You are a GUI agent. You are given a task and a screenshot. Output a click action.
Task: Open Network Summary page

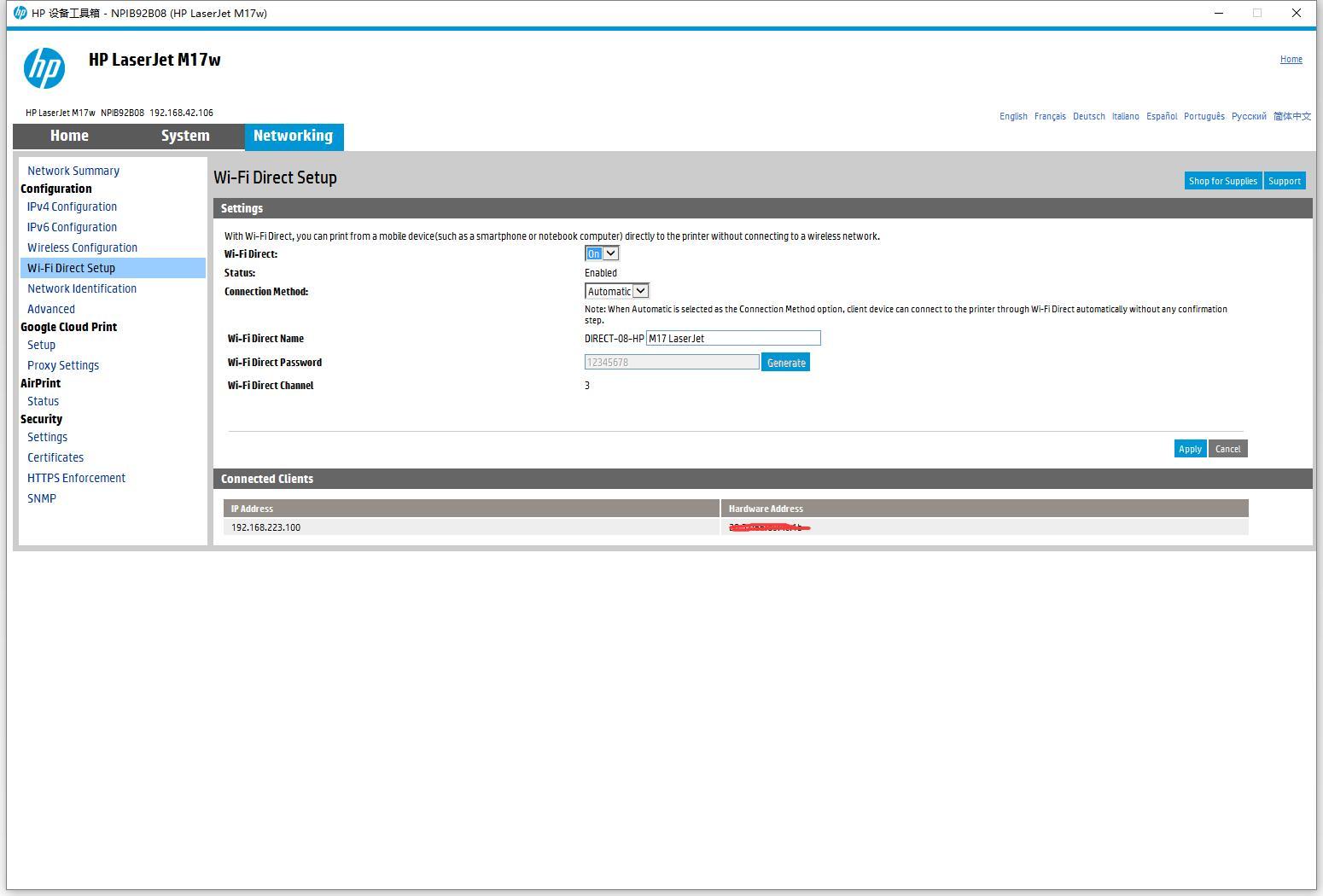pos(73,171)
